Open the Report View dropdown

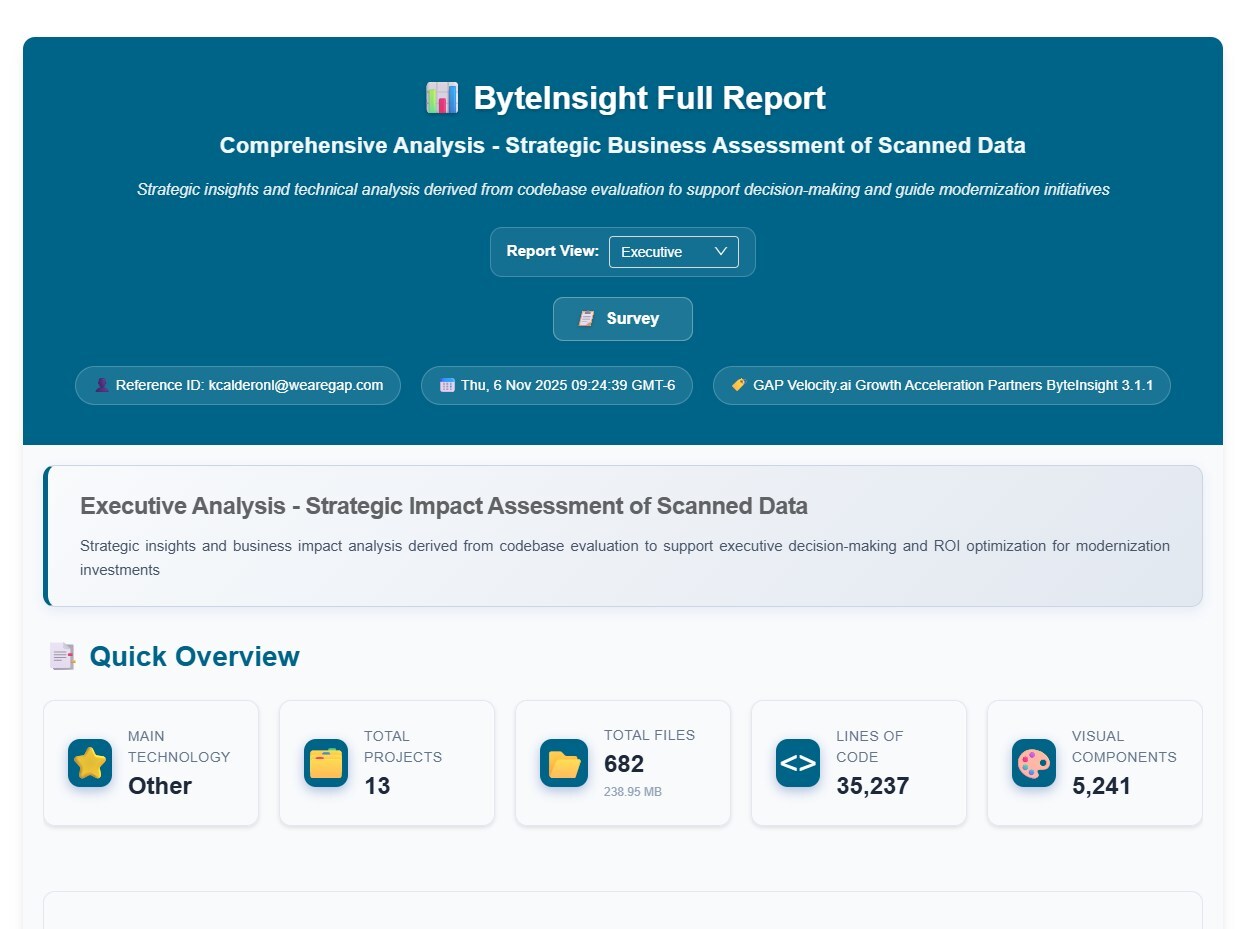[674, 252]
